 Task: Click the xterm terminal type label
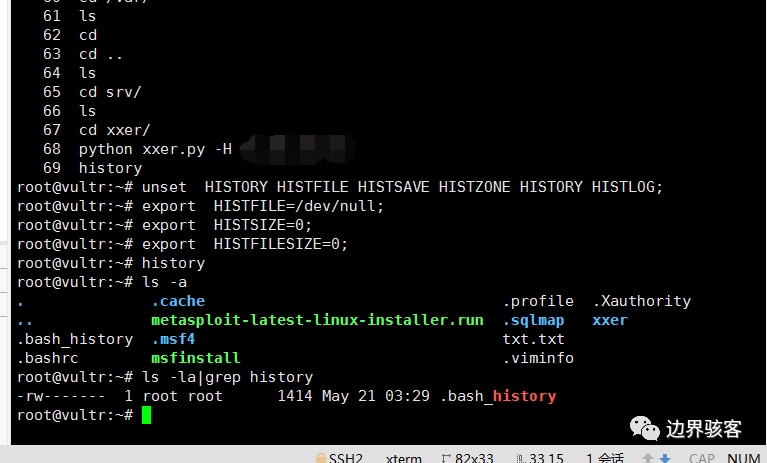pos(403,458)
